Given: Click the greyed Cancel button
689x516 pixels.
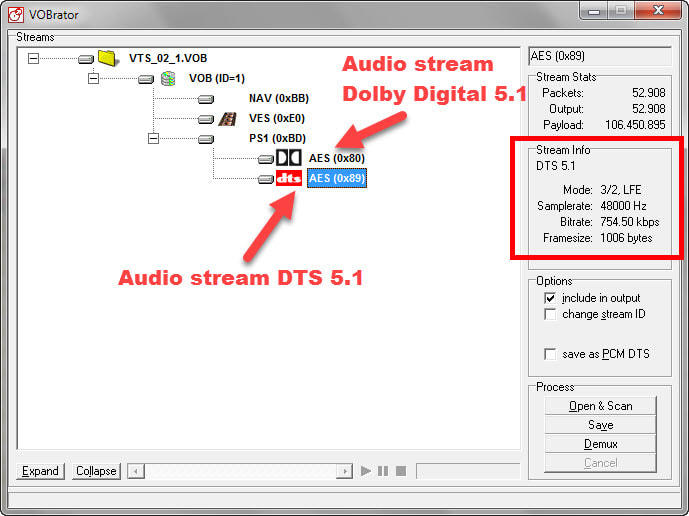Looking at the screenshot, I should coord(600,463).
